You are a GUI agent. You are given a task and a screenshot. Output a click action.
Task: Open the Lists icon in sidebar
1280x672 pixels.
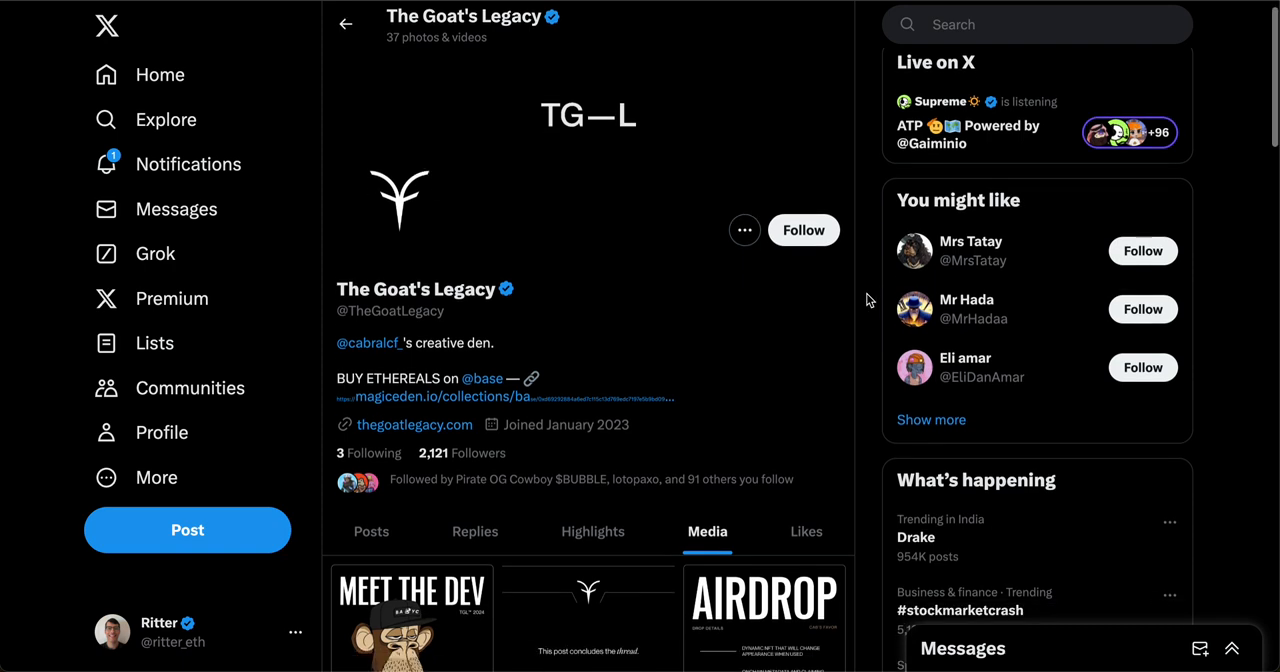pos(106,343)
